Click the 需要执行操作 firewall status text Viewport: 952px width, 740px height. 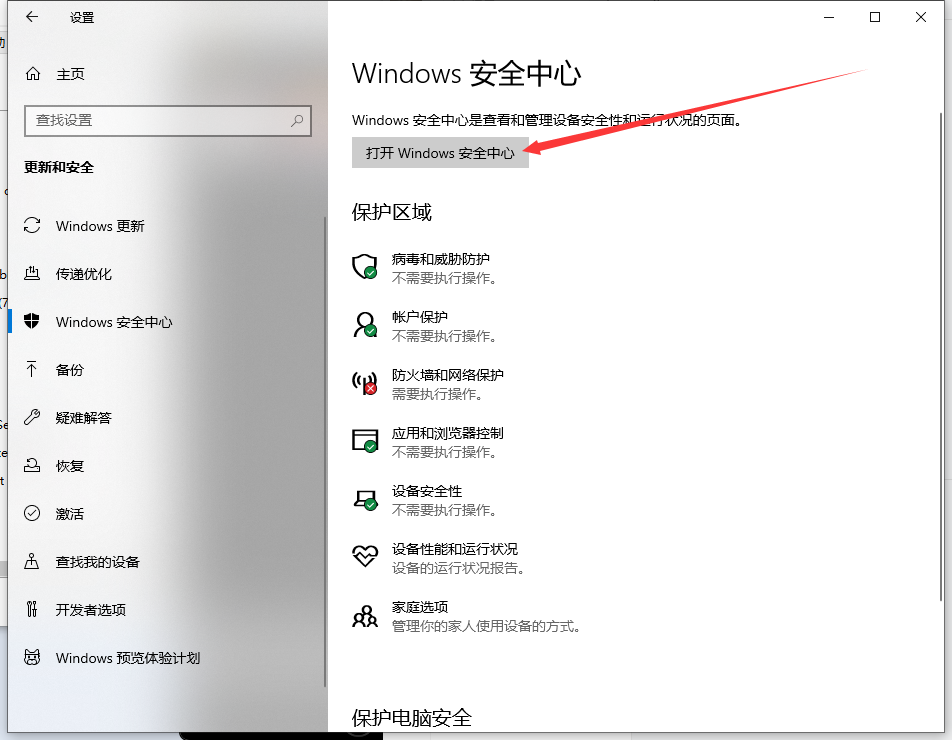coord(437,394)
